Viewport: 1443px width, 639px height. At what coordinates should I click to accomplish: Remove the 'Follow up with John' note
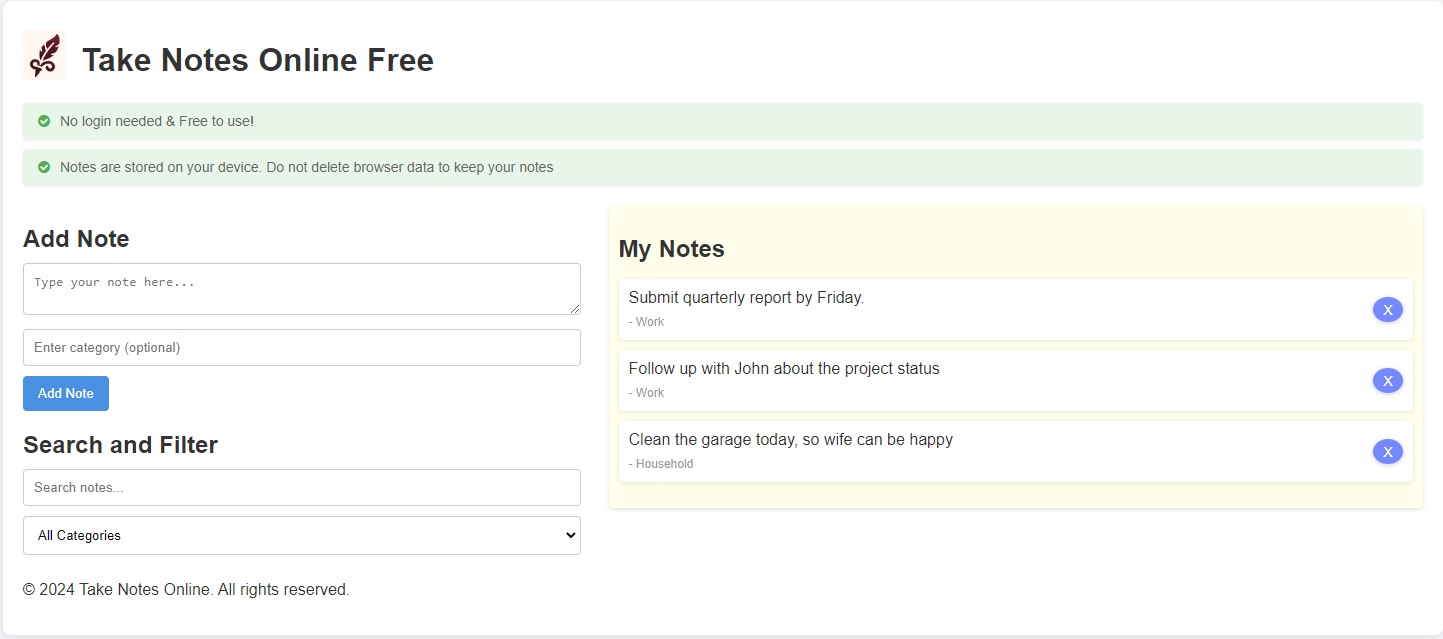(1387, 381)
